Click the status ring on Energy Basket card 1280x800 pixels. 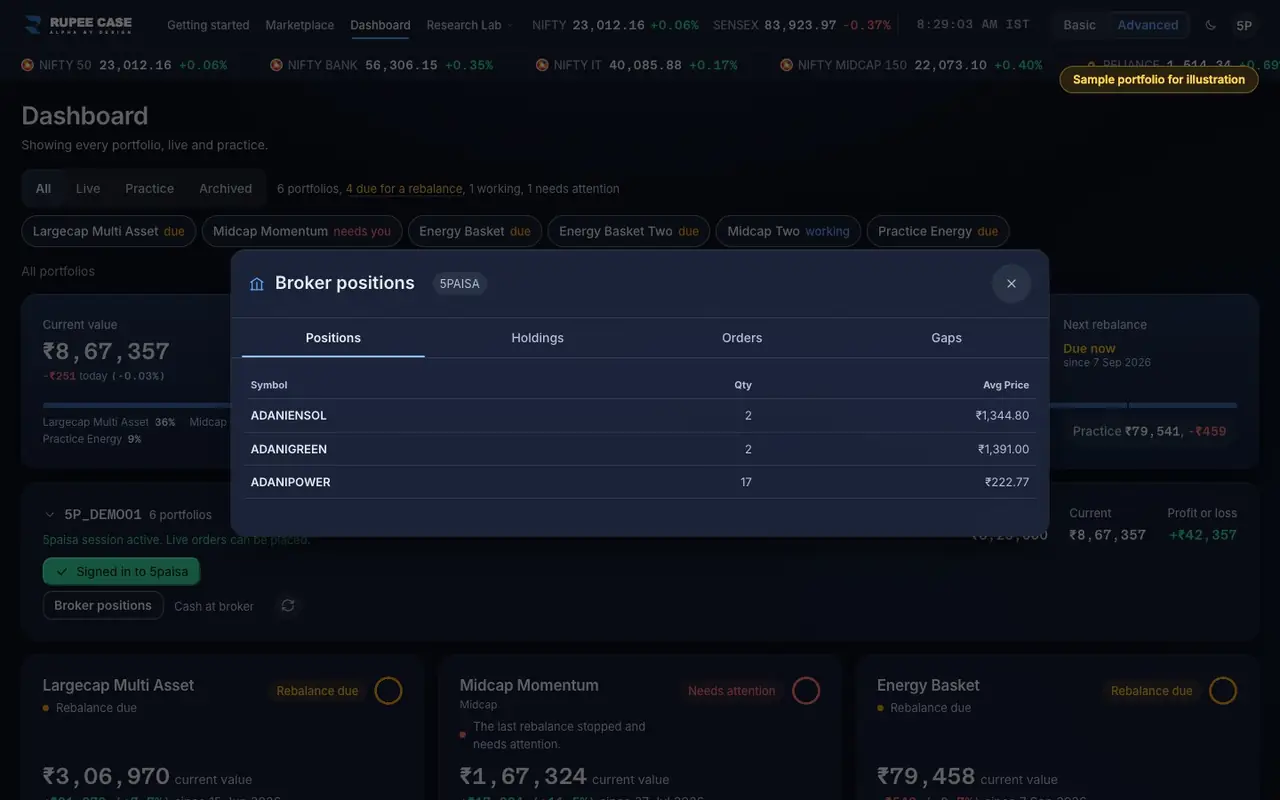(x=1223, y=691)
